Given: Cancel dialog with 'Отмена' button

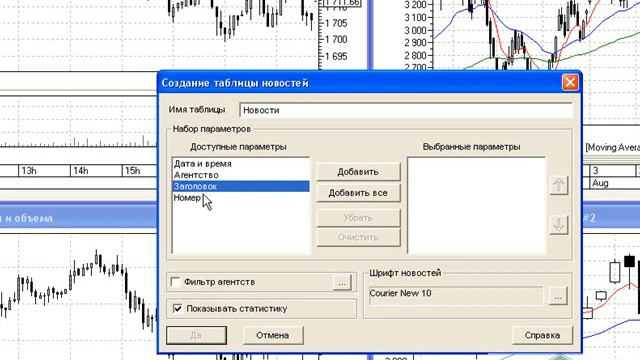Looking at the screenshot, I should coord(273,335).
